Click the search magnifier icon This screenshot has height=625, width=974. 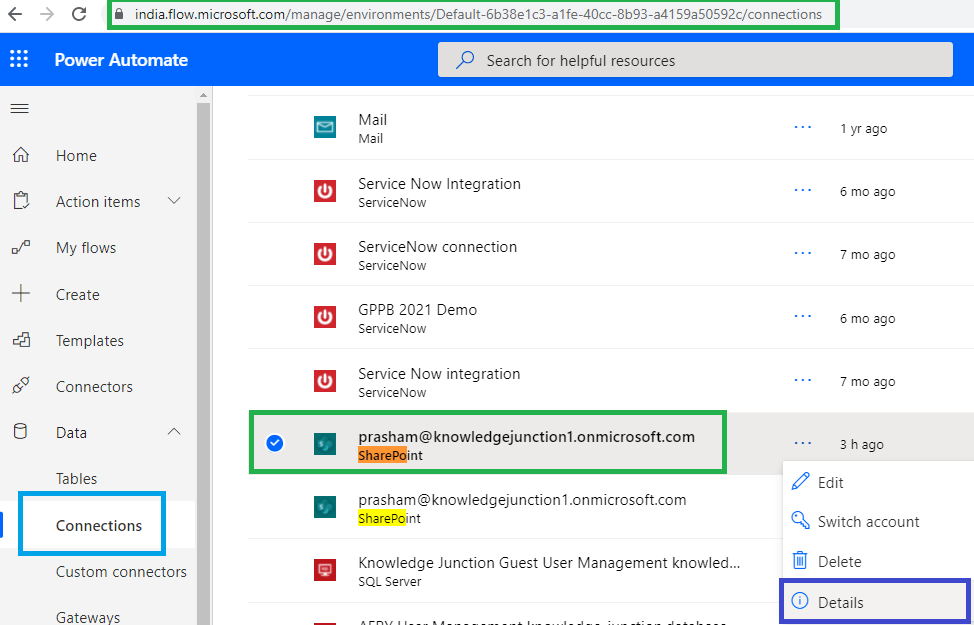coord(465,60)
